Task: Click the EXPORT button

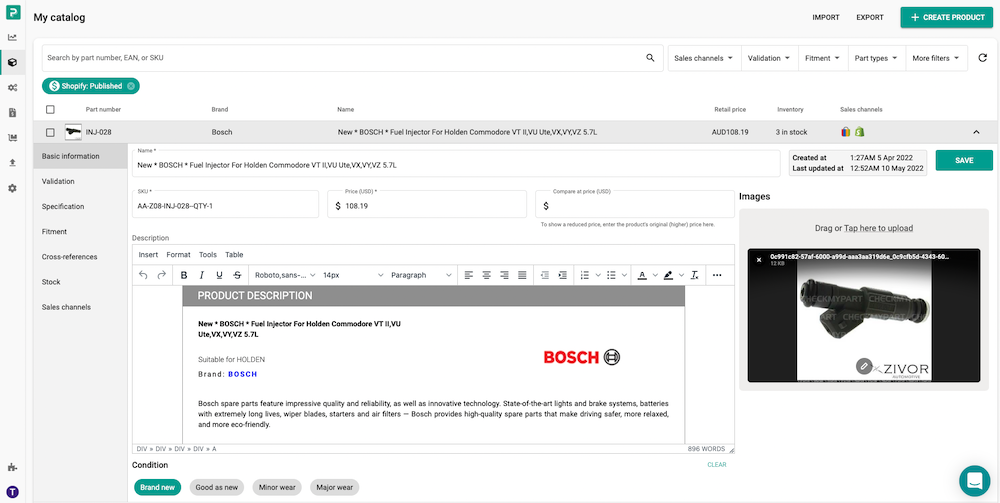Action: tap(870, 18)
